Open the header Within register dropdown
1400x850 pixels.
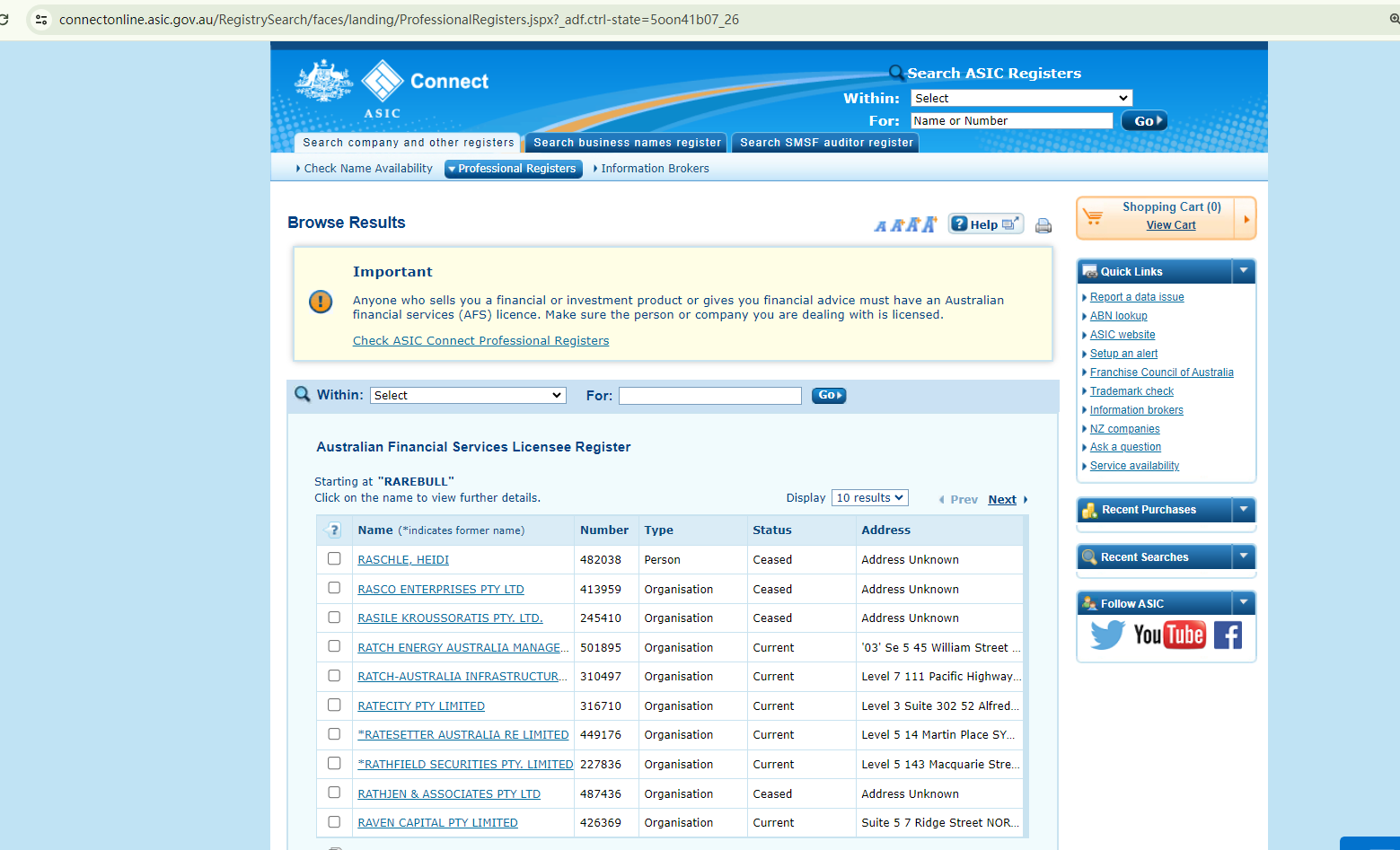tap(1020, 98)
